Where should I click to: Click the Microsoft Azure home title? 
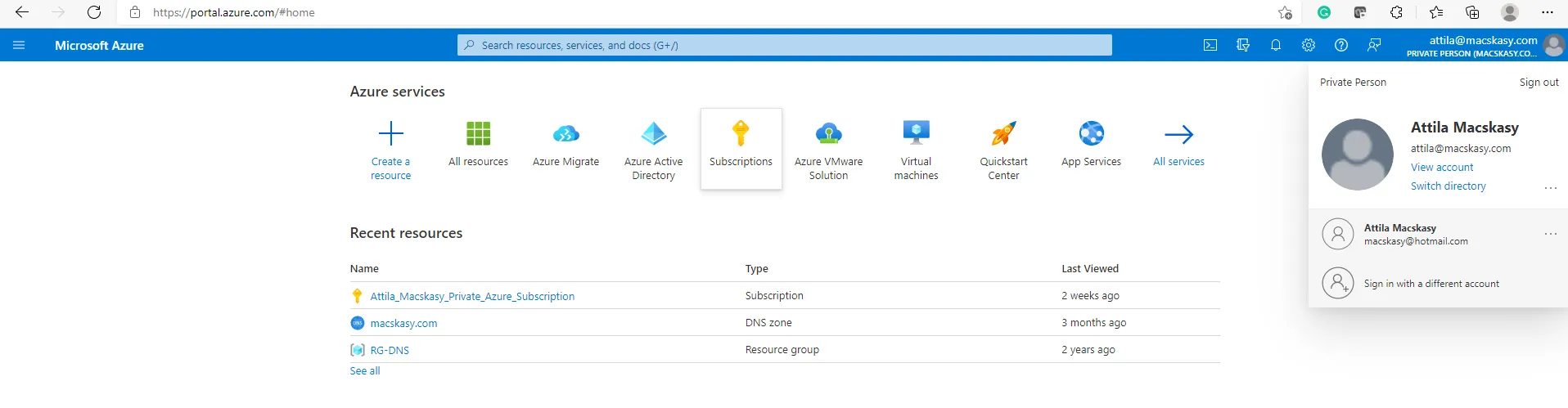click(99, 46)
